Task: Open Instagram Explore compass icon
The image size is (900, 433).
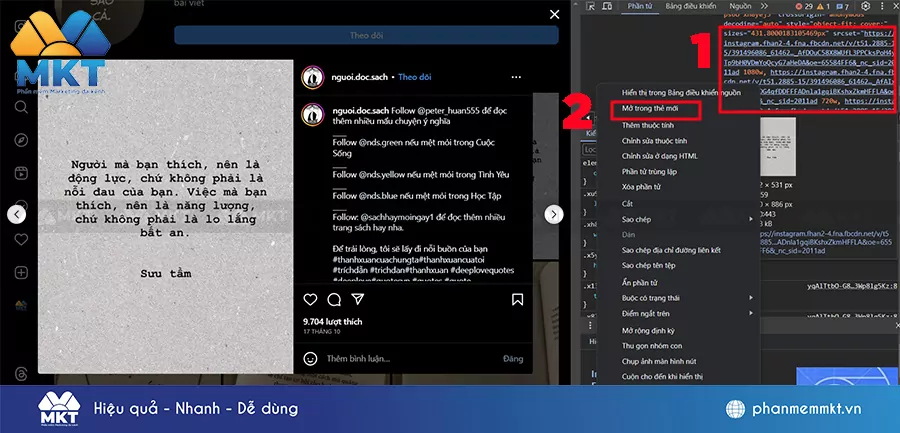Action: 21,140
